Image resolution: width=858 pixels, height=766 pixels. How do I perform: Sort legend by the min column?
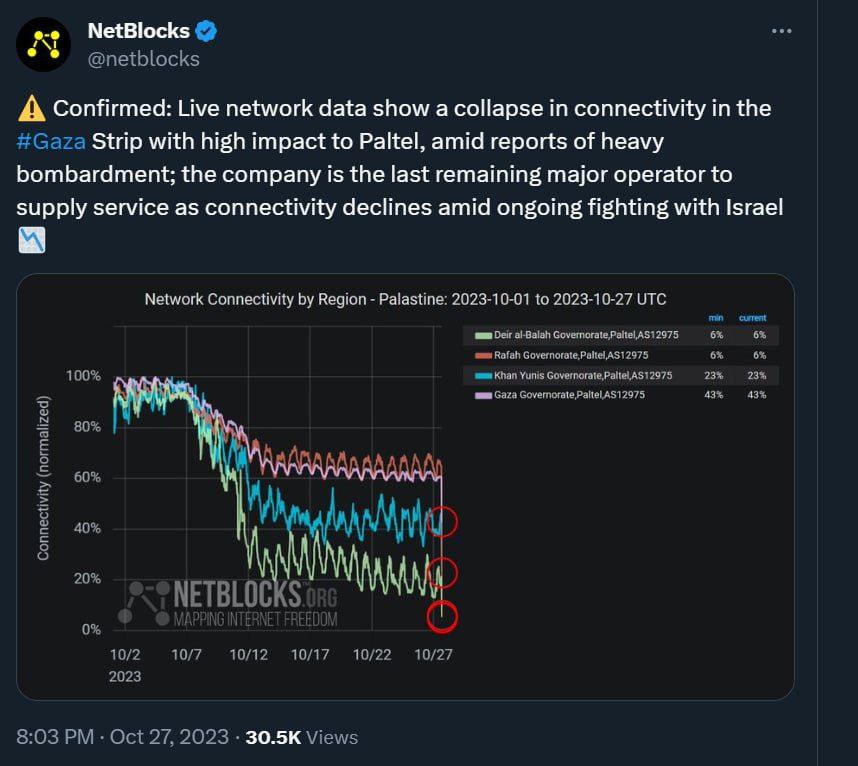tap(716, 317)
